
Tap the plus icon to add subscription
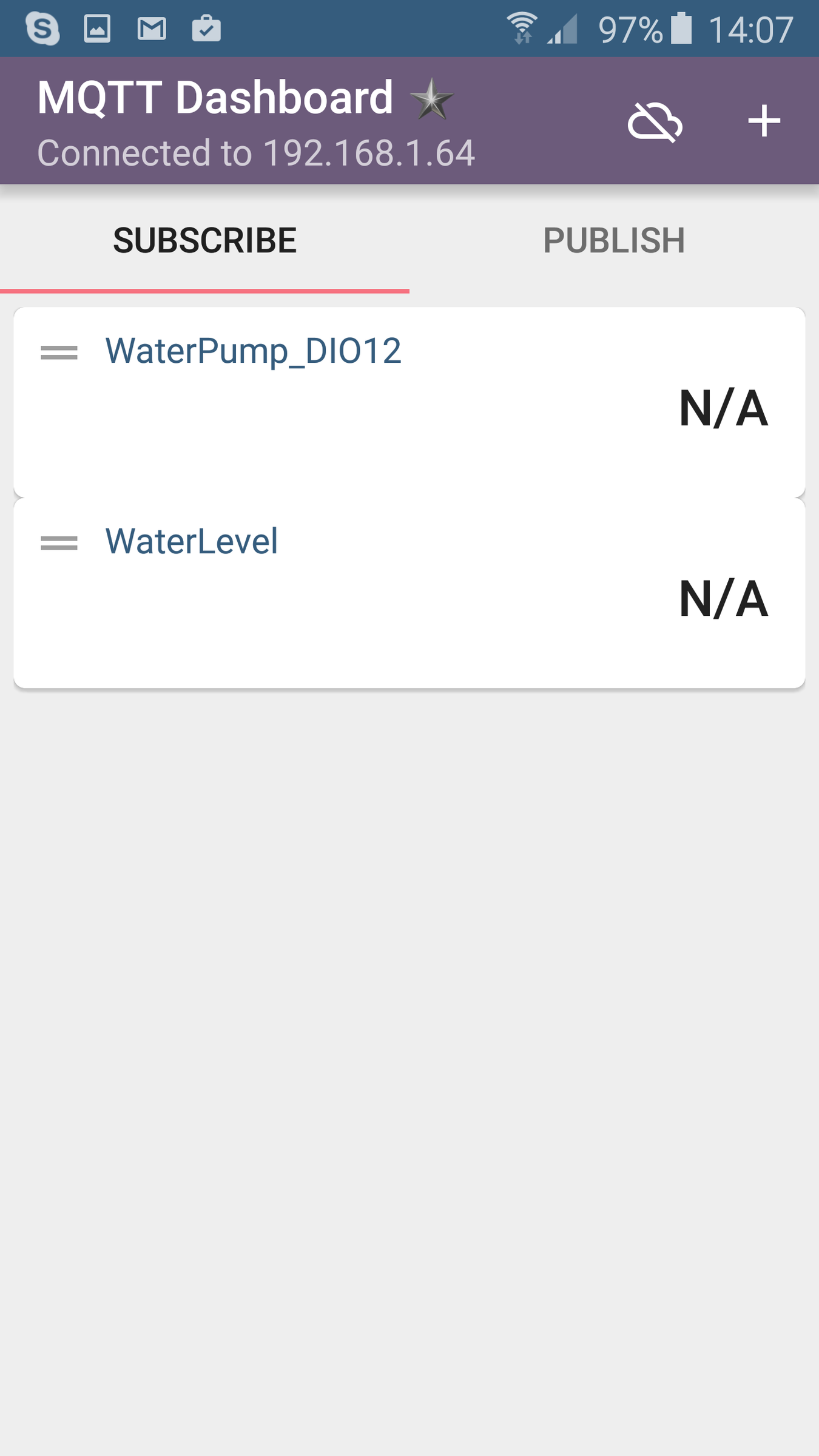[x=764, y=121]
